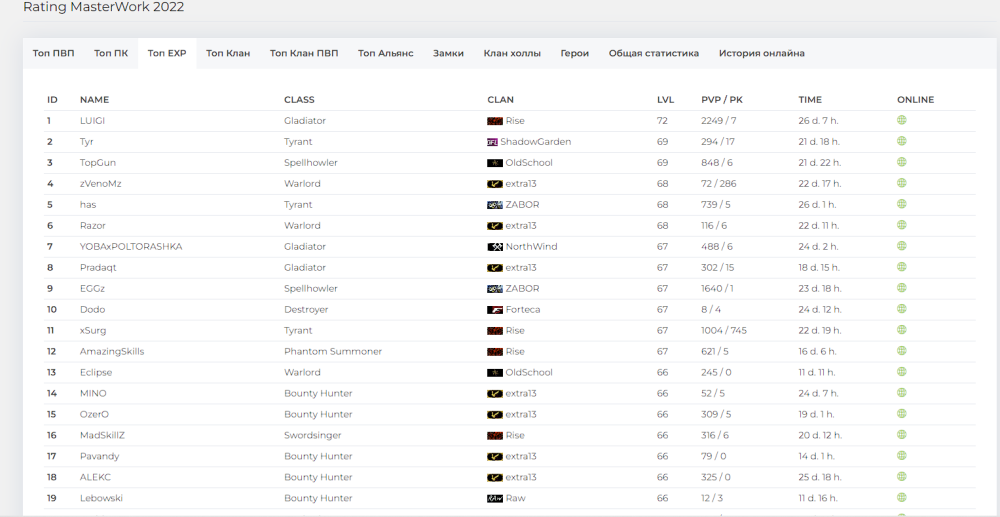This screenshot has height=517, width=1000.
Task: Click the player name YOBAxPOLTORASHKA
Action: click(131, 247)
